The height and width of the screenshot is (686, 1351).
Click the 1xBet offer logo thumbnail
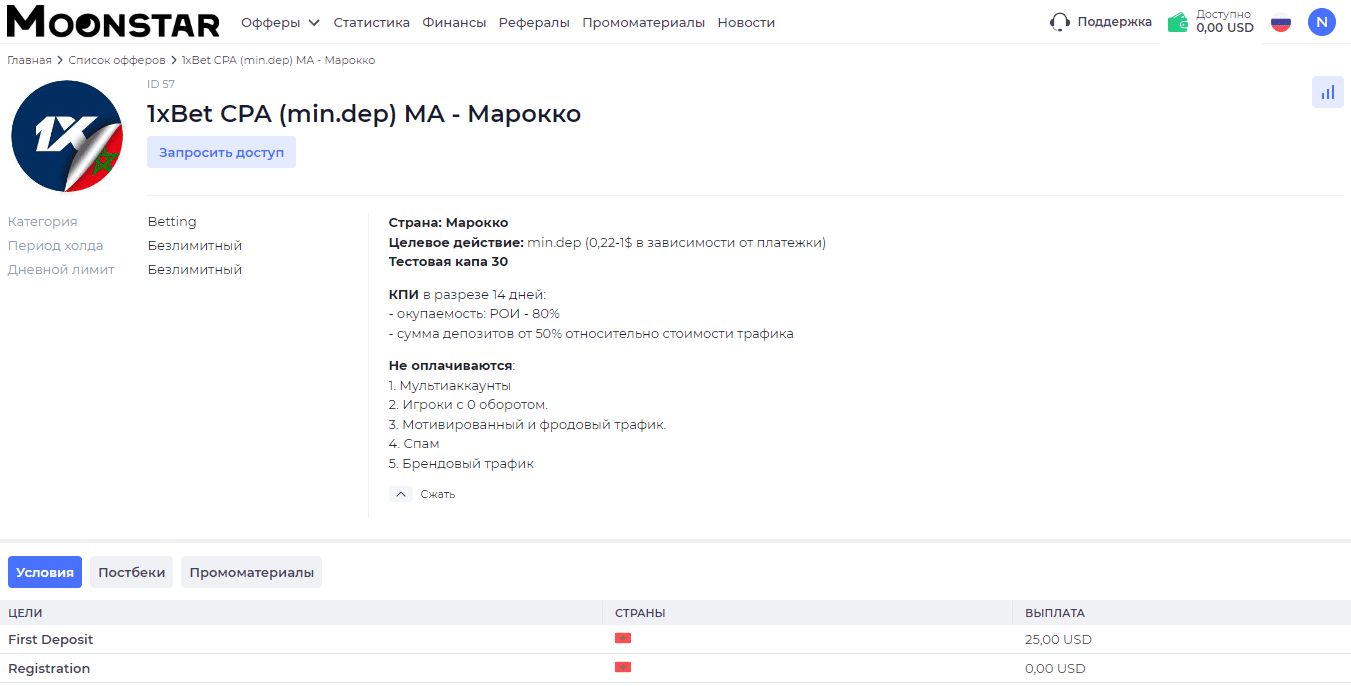pos(66,136)
